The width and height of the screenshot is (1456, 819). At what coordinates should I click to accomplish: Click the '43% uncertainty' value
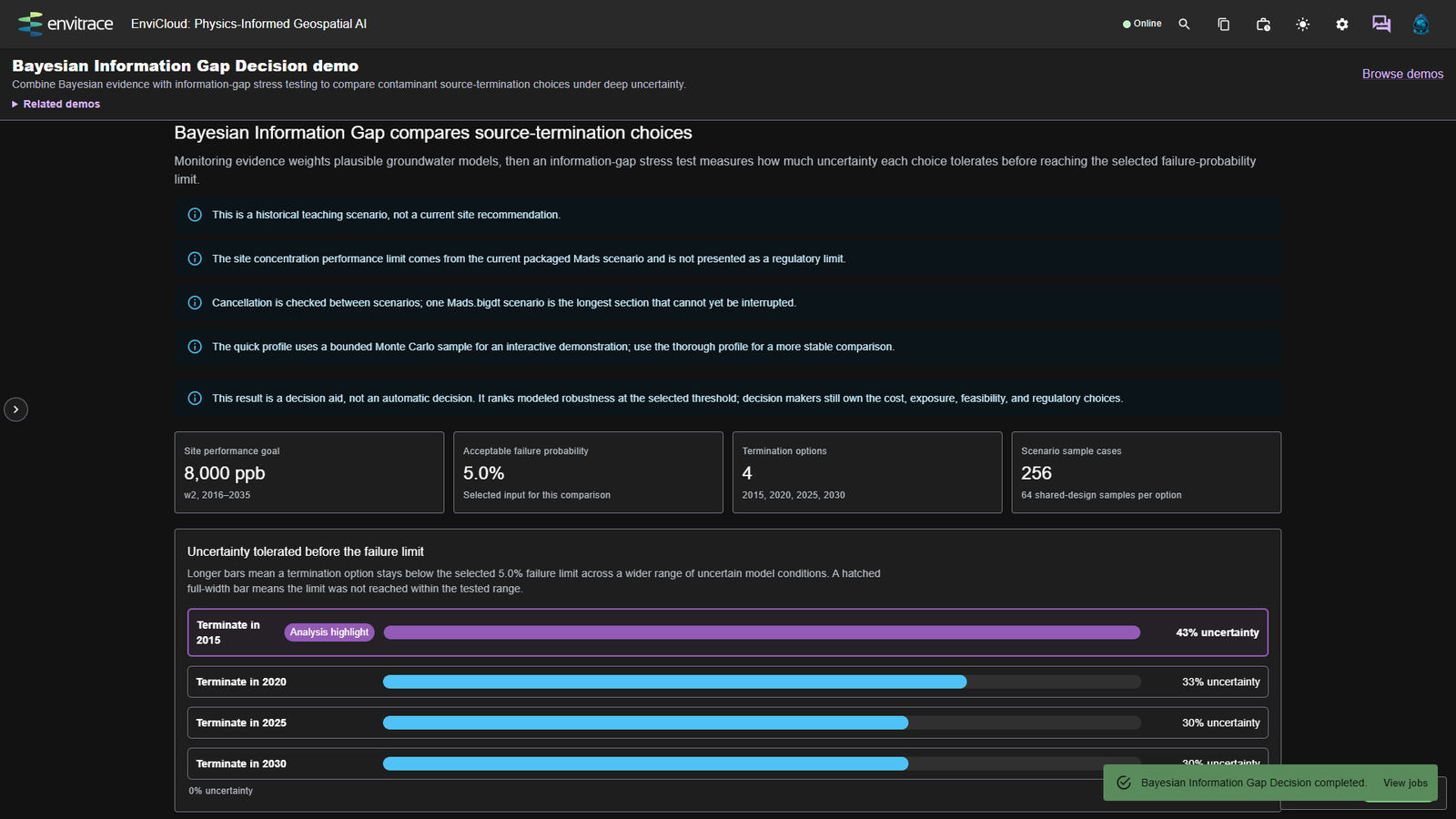click(1218, 632)
